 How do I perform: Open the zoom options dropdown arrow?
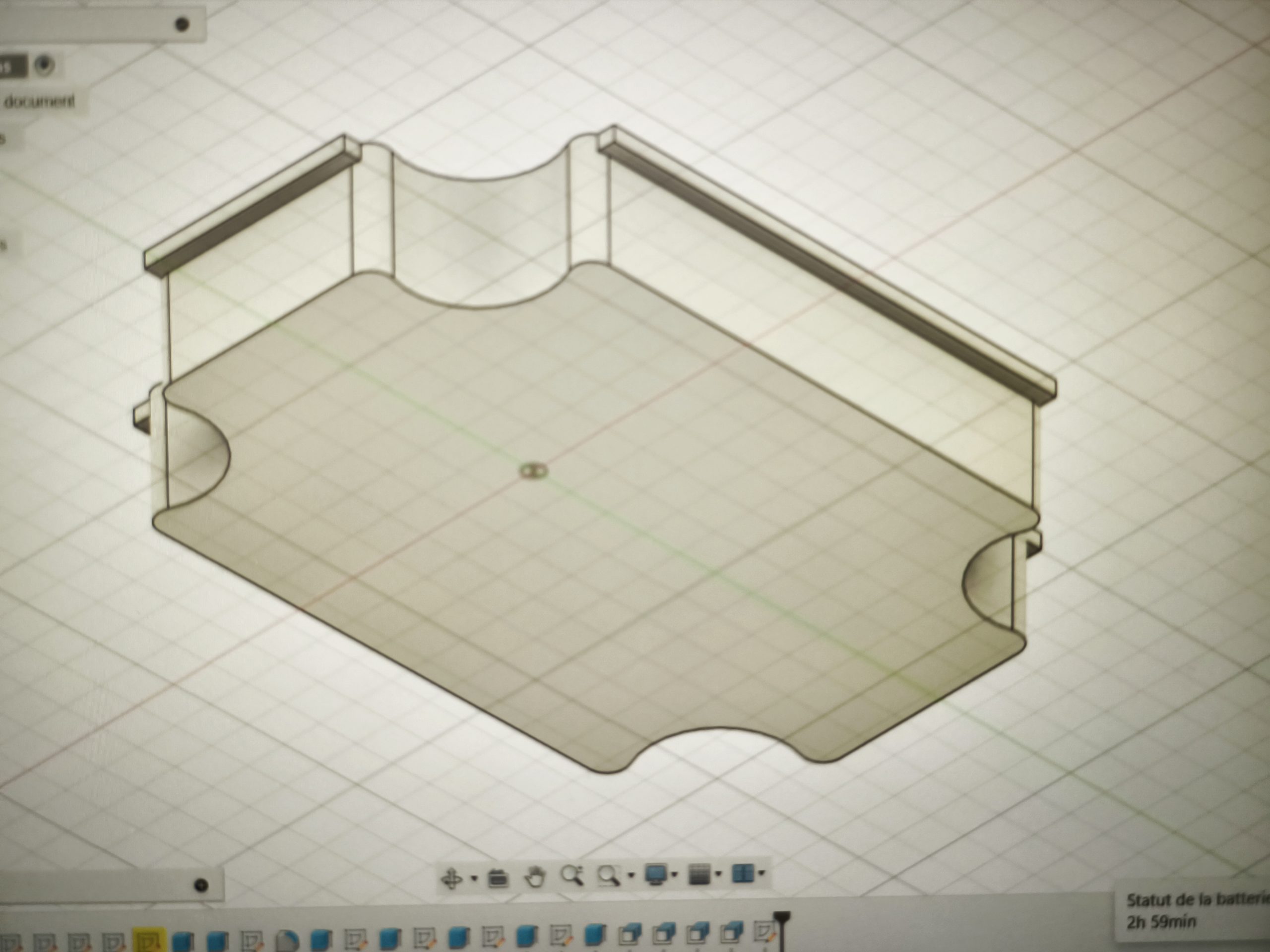pos(632,875)
